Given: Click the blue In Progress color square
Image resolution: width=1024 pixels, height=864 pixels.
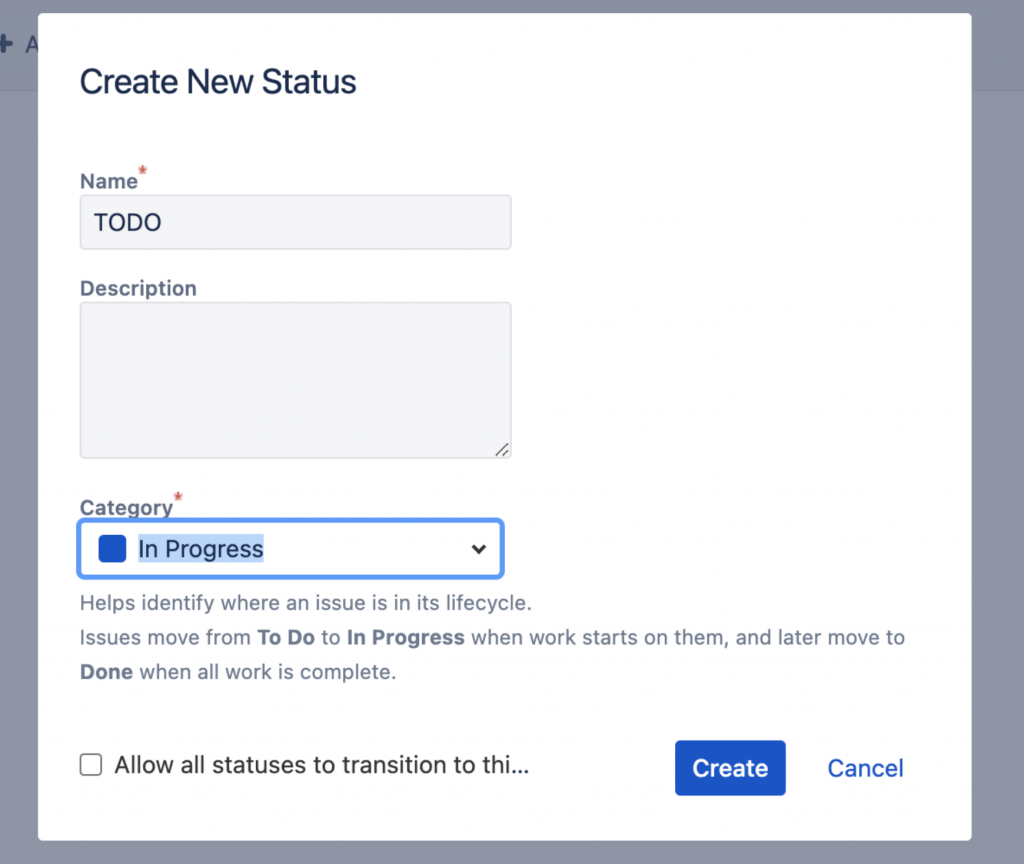Looking at the screenshot, I should coord(112,548).
